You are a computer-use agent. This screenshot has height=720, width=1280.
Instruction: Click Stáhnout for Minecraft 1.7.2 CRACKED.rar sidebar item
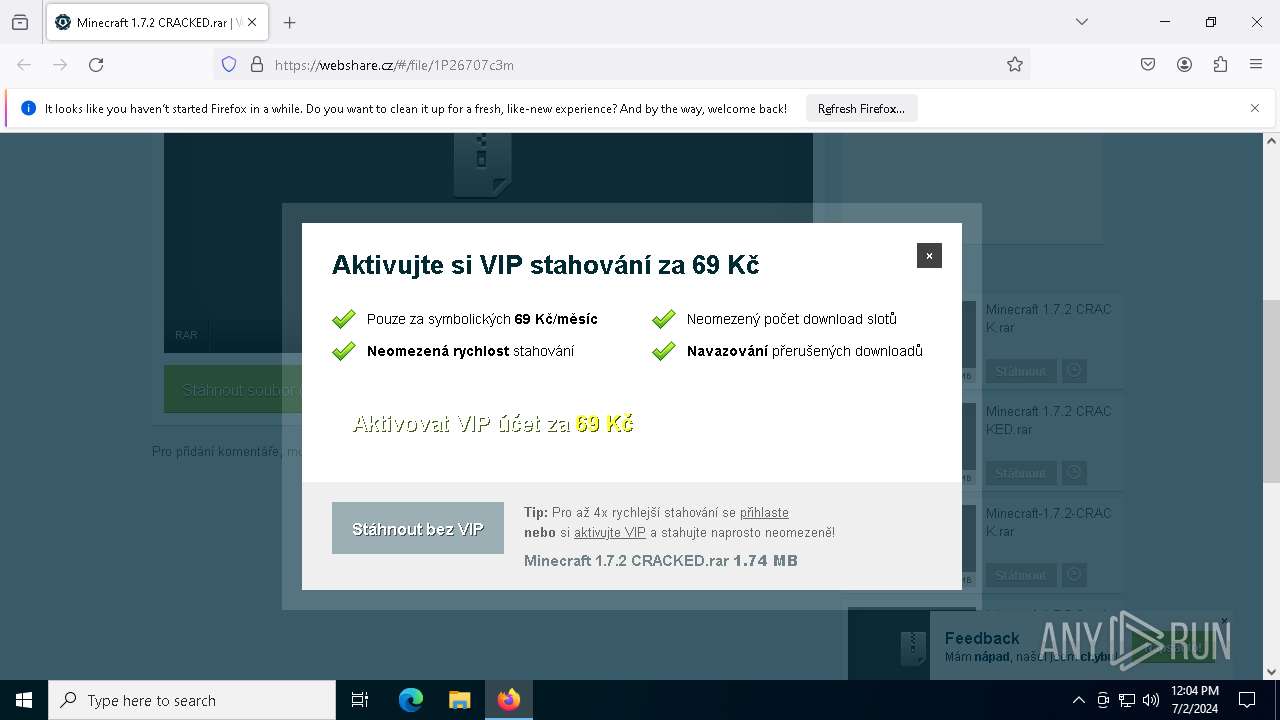(1020, 473)
